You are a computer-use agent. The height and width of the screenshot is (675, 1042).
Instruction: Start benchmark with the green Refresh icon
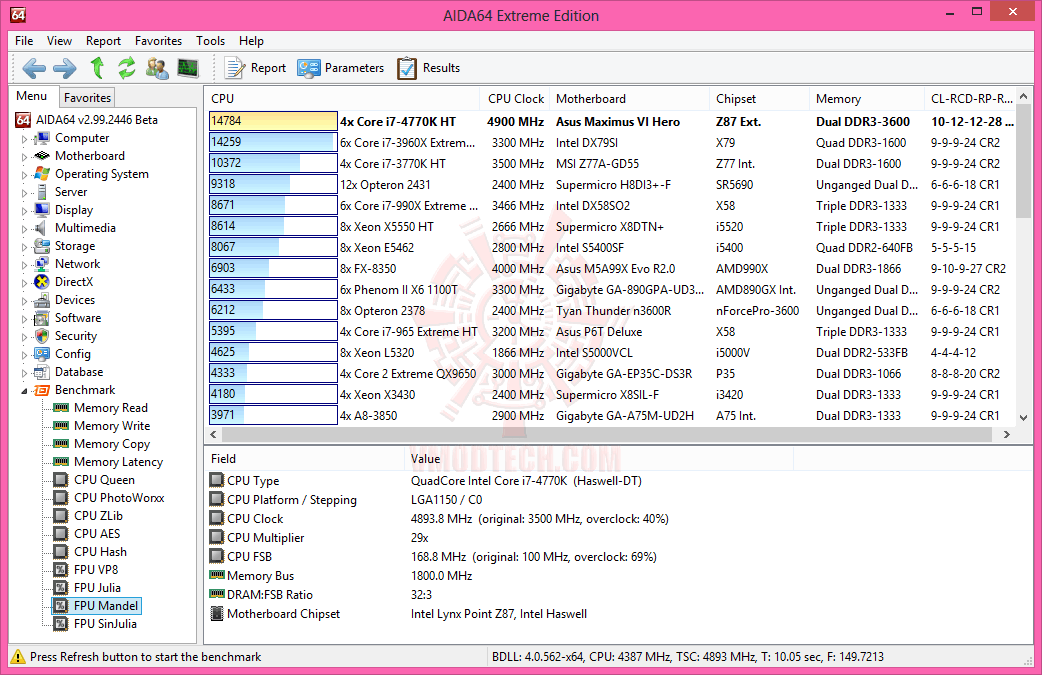click(x=126, y=68)
